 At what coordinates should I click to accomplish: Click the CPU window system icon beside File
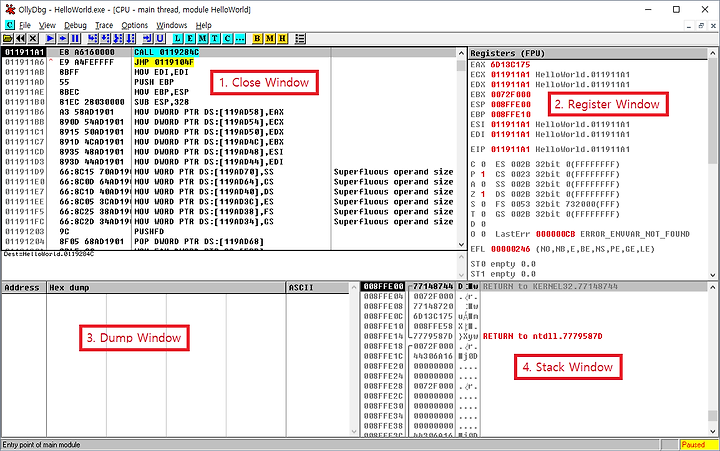[x=10, y=25]
